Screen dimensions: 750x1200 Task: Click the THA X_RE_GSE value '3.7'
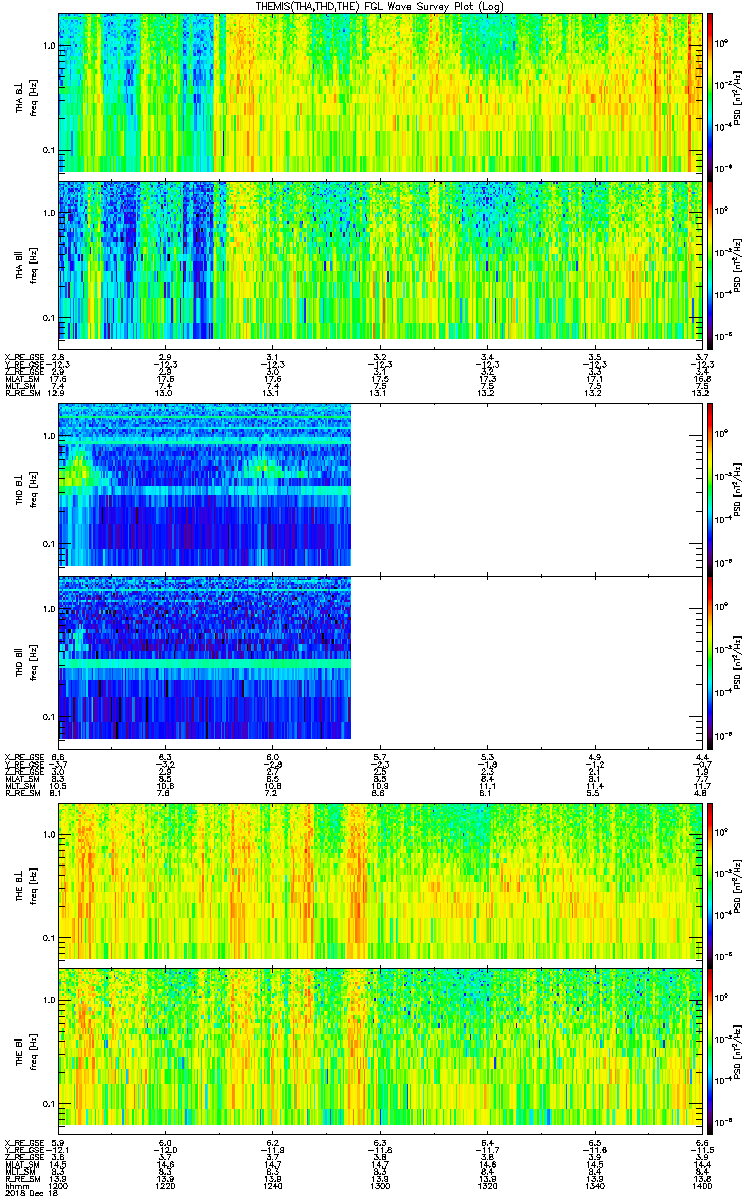702,357
